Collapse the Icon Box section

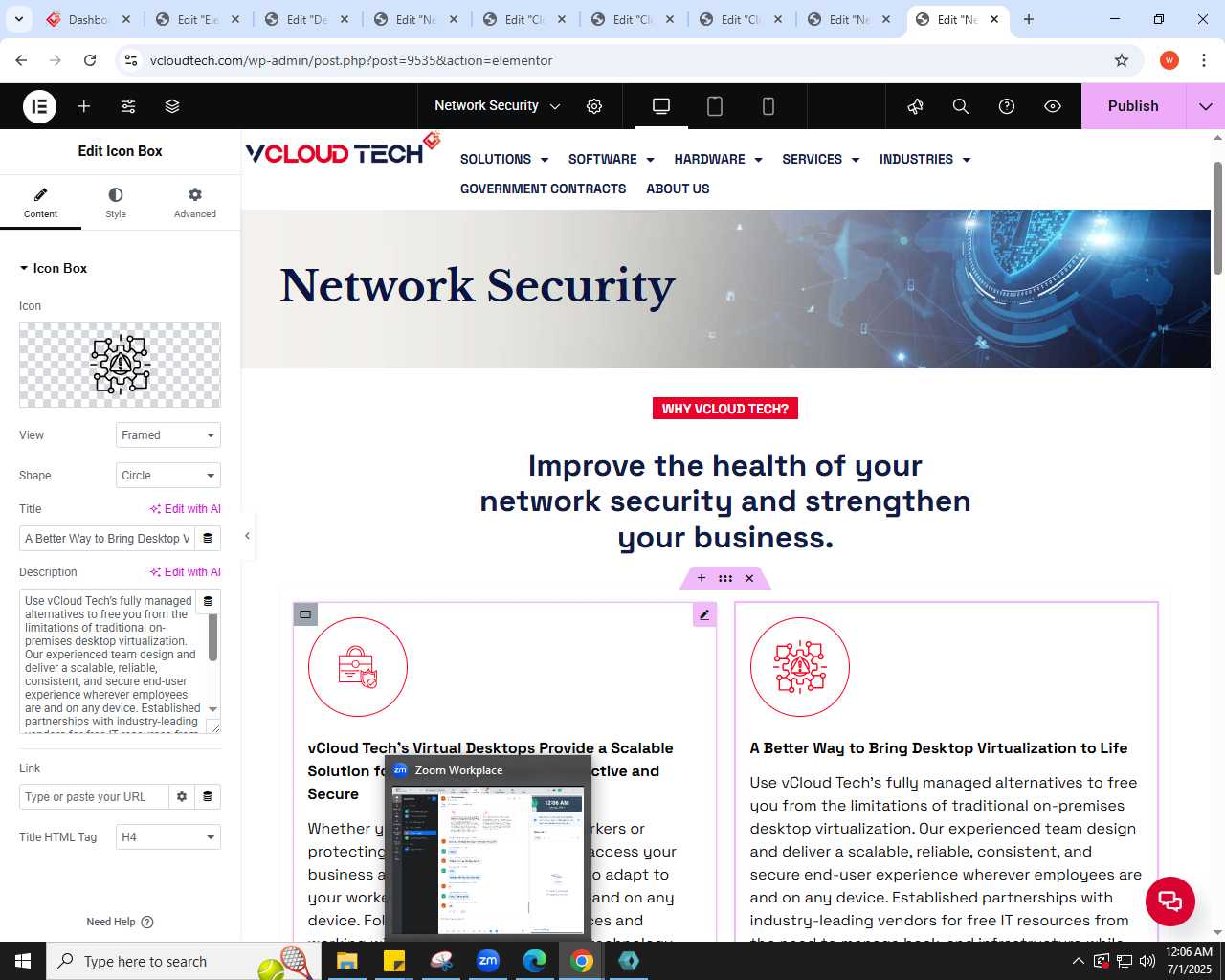pos(54,268)
